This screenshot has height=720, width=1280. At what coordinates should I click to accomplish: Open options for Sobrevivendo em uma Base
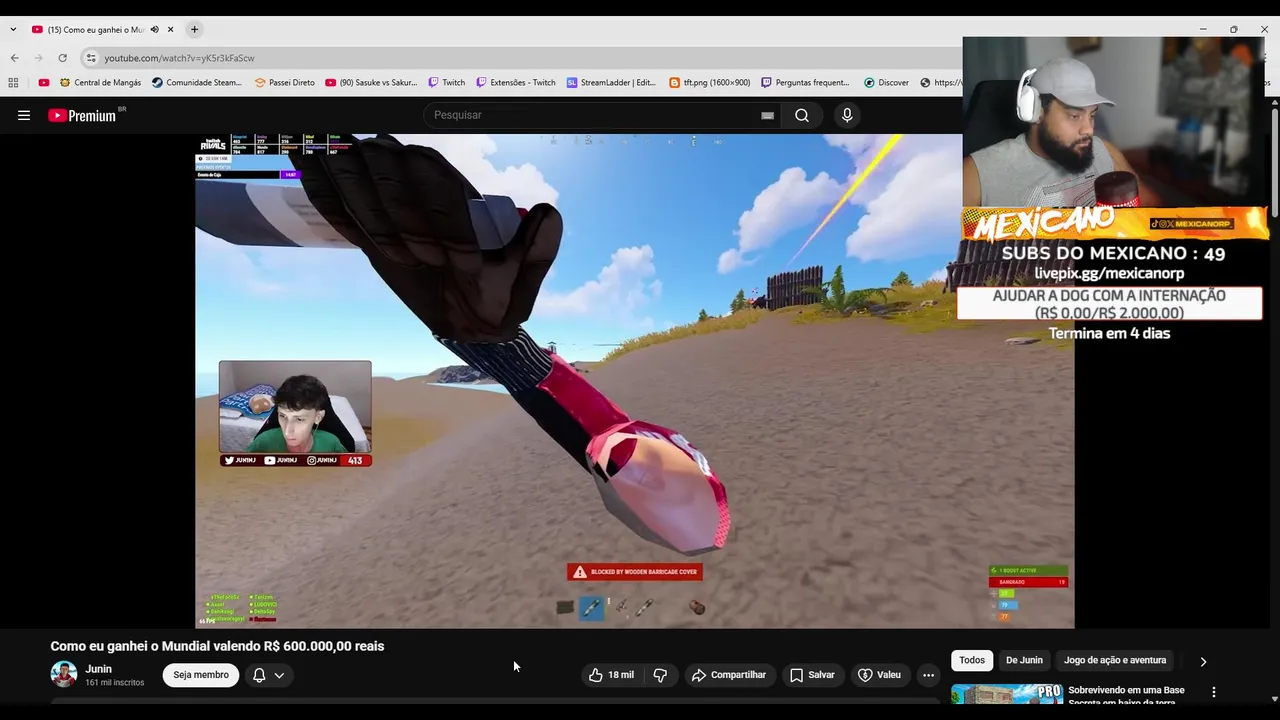pyautogui.click(x=1214, y=692)
